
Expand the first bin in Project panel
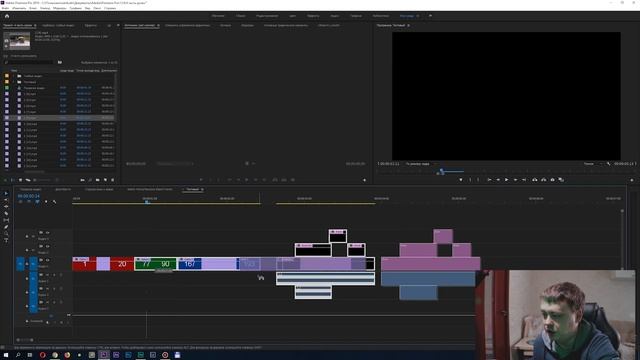pyautogui.click(x=13, y=76)
